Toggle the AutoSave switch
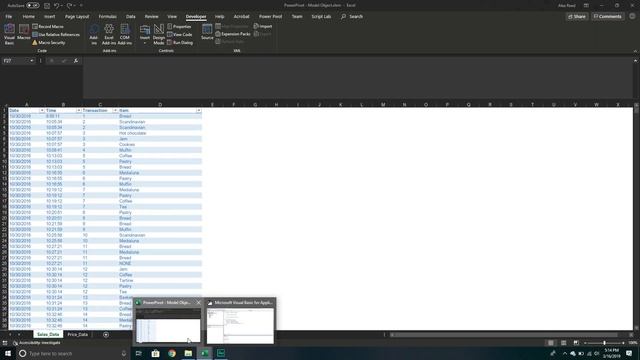The height and width of the screenshot is (360, 640). click(33, 5)
